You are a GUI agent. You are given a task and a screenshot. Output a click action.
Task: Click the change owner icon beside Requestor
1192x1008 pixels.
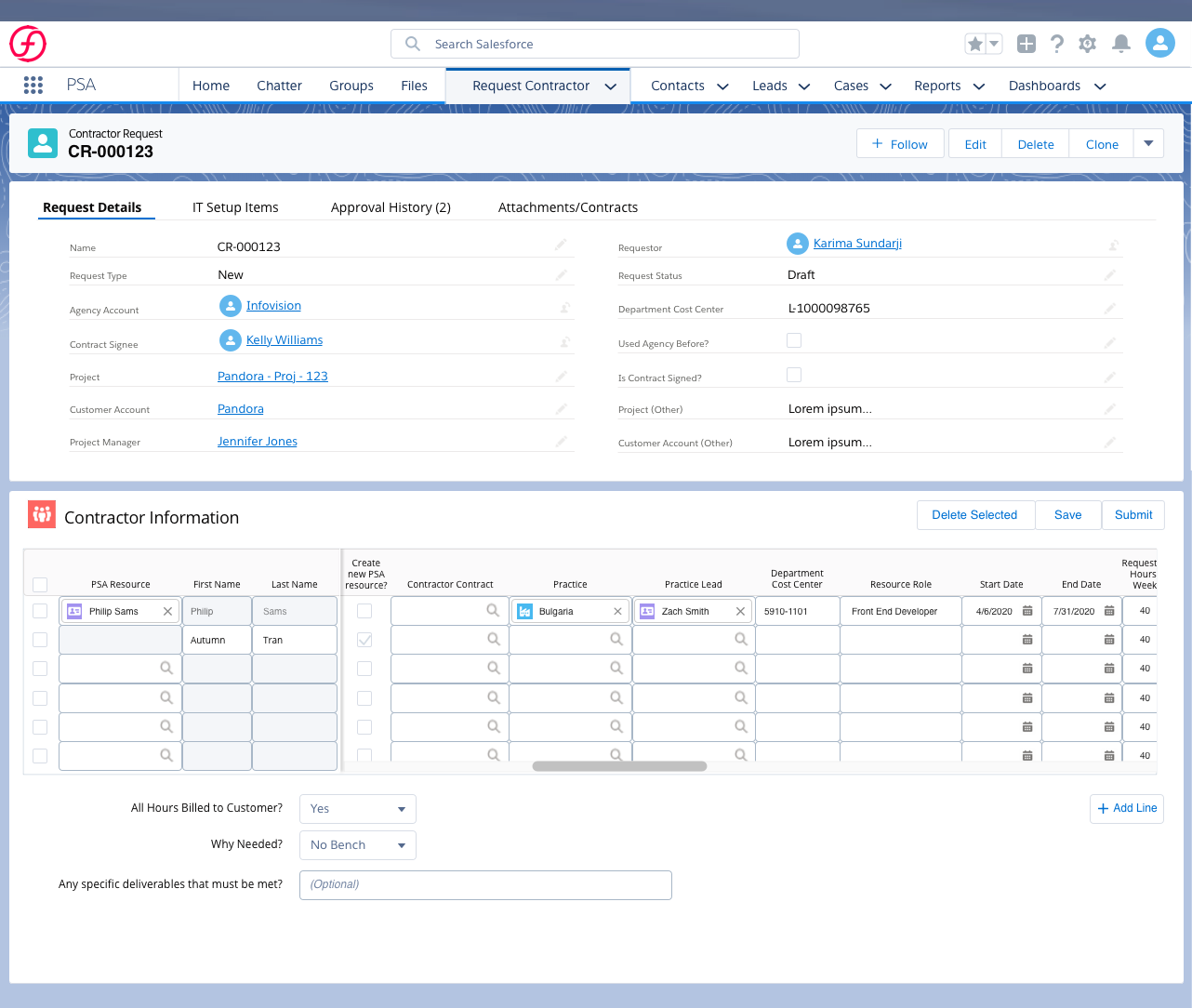pyautogui.click(x=1113, y=245)
